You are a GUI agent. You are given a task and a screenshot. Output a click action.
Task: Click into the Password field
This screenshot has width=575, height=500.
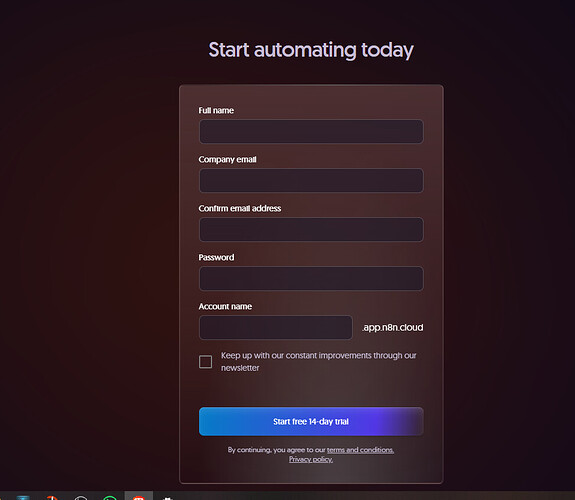tap(311, 278)
